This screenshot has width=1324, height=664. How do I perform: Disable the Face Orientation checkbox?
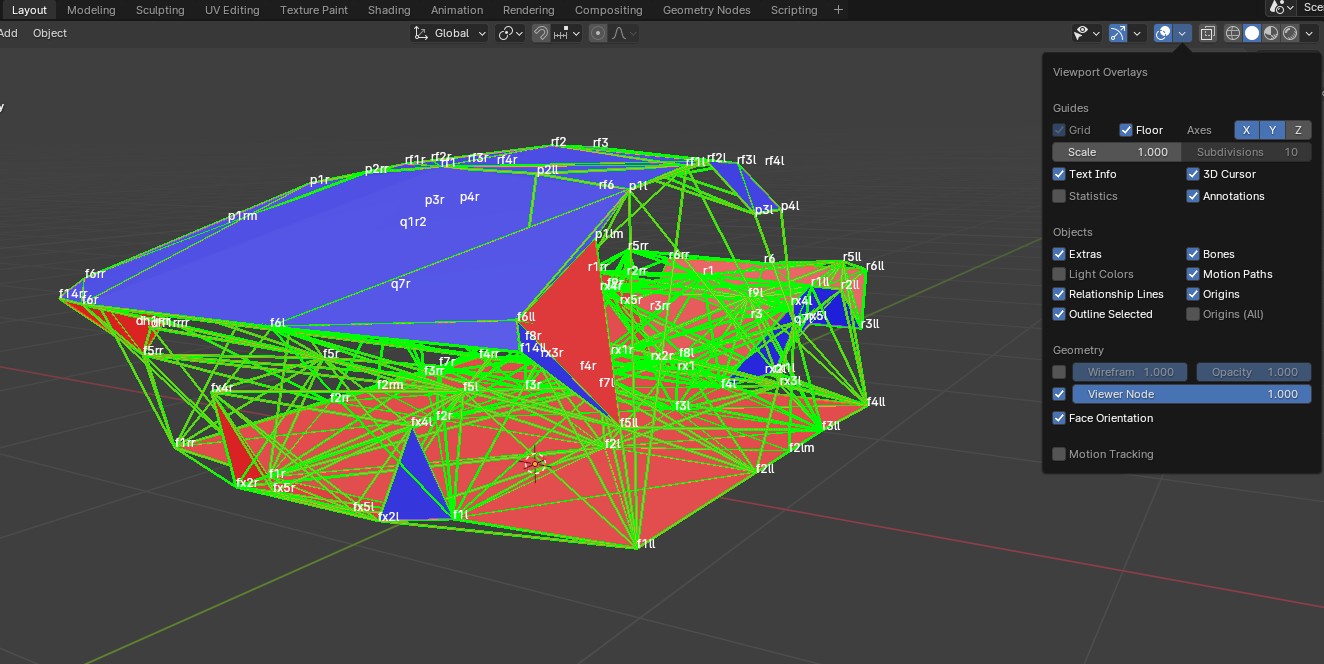1059,418
